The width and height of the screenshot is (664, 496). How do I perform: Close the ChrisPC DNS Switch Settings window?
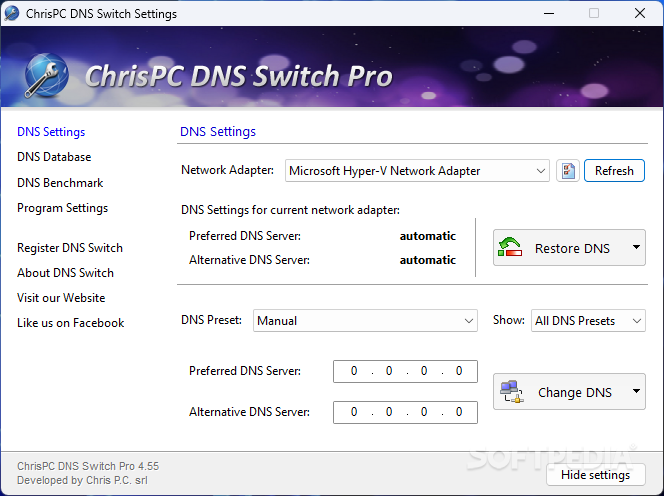point(640,13)
